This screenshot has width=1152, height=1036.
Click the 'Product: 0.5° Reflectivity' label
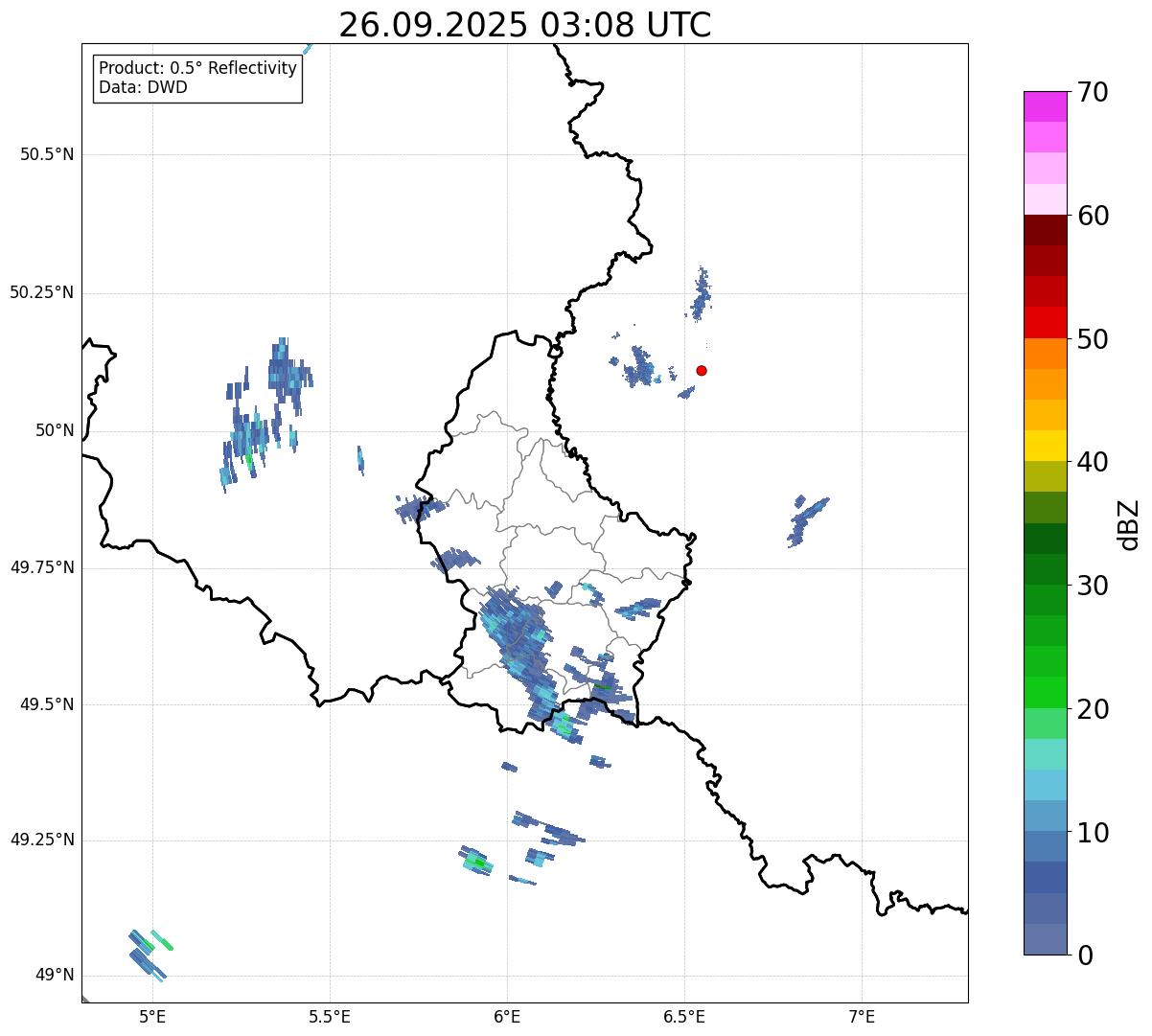pyautogui.click(x=197, y=69)
